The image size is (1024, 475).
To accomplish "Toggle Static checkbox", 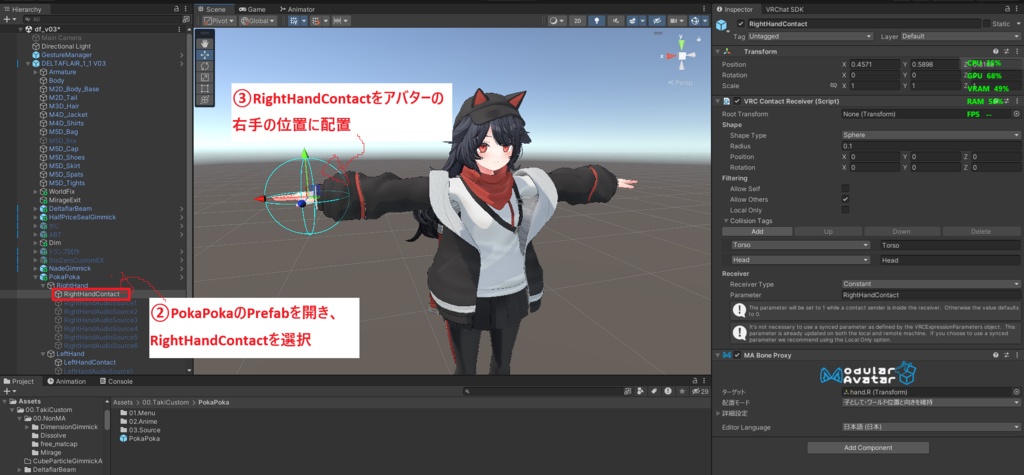I will 986,24.
